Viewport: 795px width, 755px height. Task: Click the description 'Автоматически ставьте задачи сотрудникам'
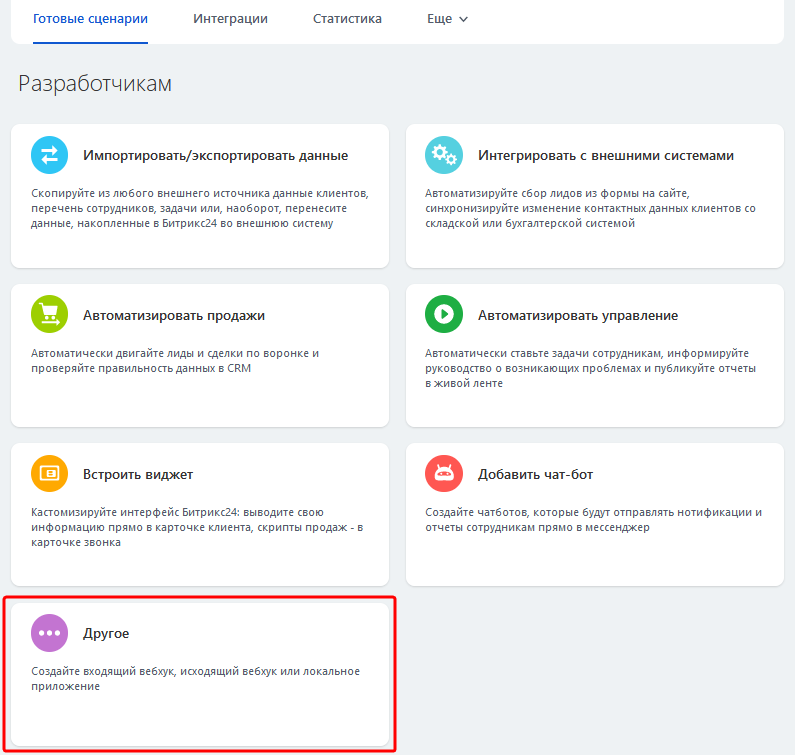coord(590,368)
